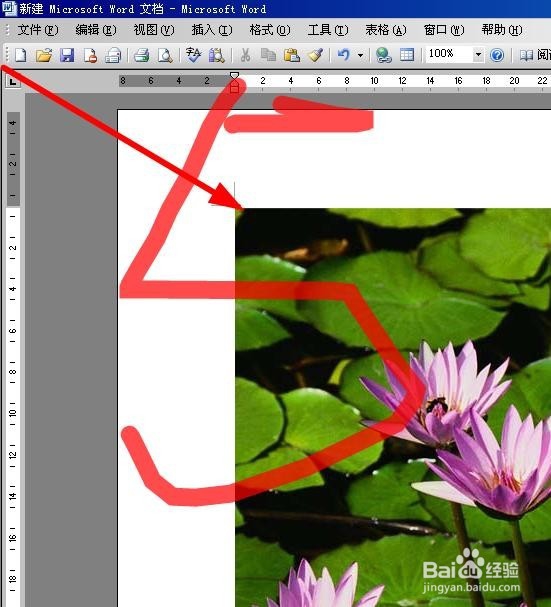Run spelling and grammar check
Screen dimensions: 551x607
pyautogui.click(x=193, y=55)
